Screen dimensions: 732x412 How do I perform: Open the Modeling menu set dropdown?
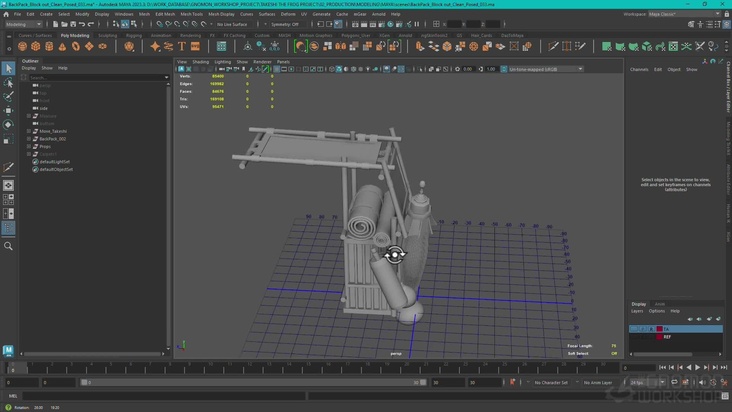pos(24,24)
